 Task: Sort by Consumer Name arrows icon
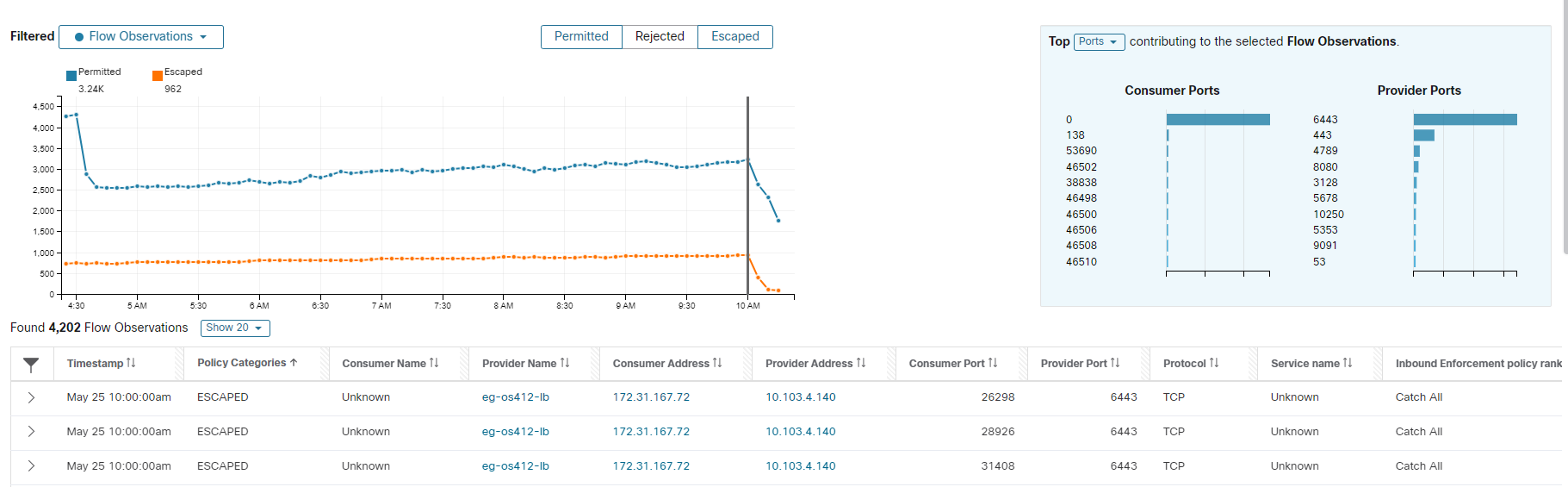click(x=434, y=363)
